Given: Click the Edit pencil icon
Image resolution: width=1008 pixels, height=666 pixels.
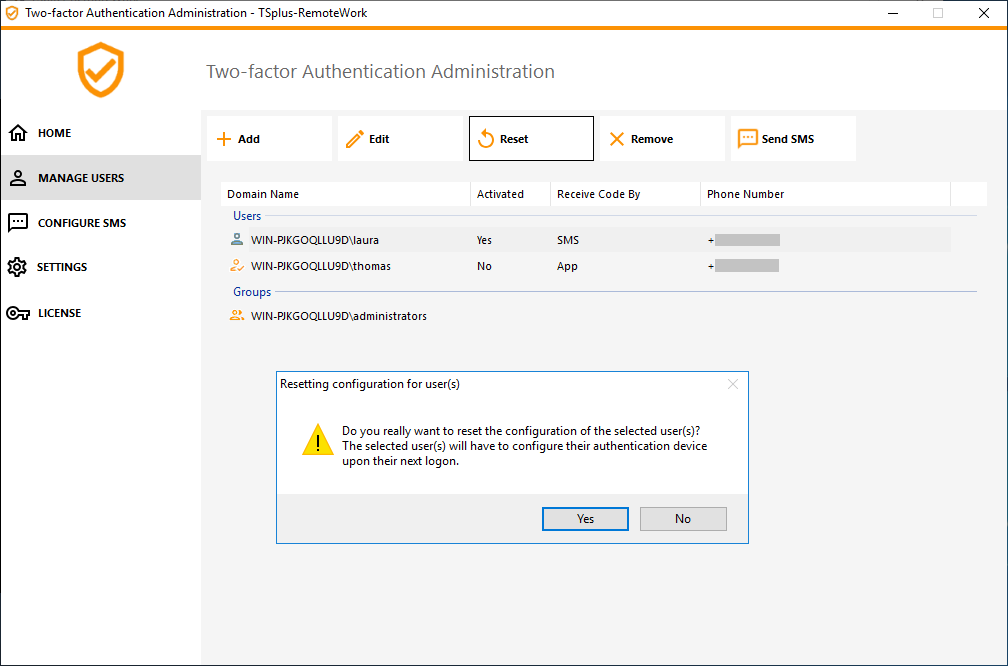Looking at the screenshot, I should [x=354, y=139].
